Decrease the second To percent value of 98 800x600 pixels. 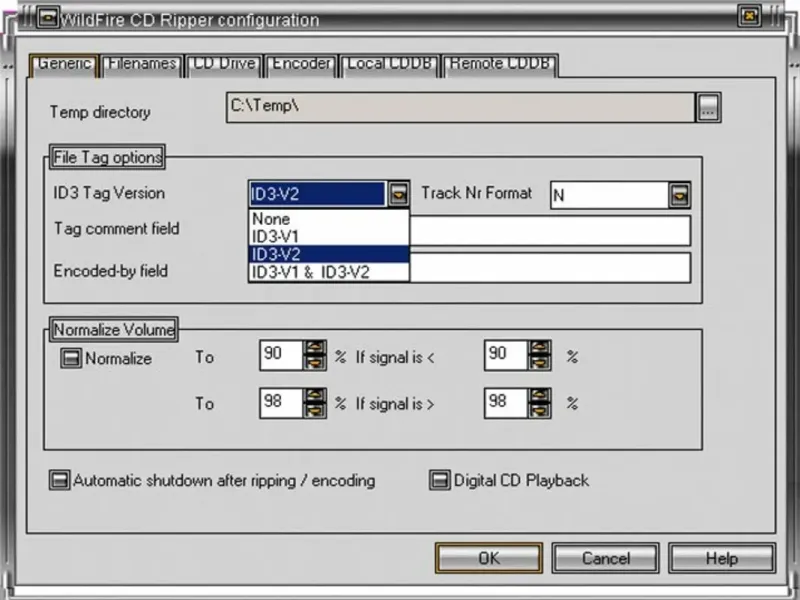[315, 410]
